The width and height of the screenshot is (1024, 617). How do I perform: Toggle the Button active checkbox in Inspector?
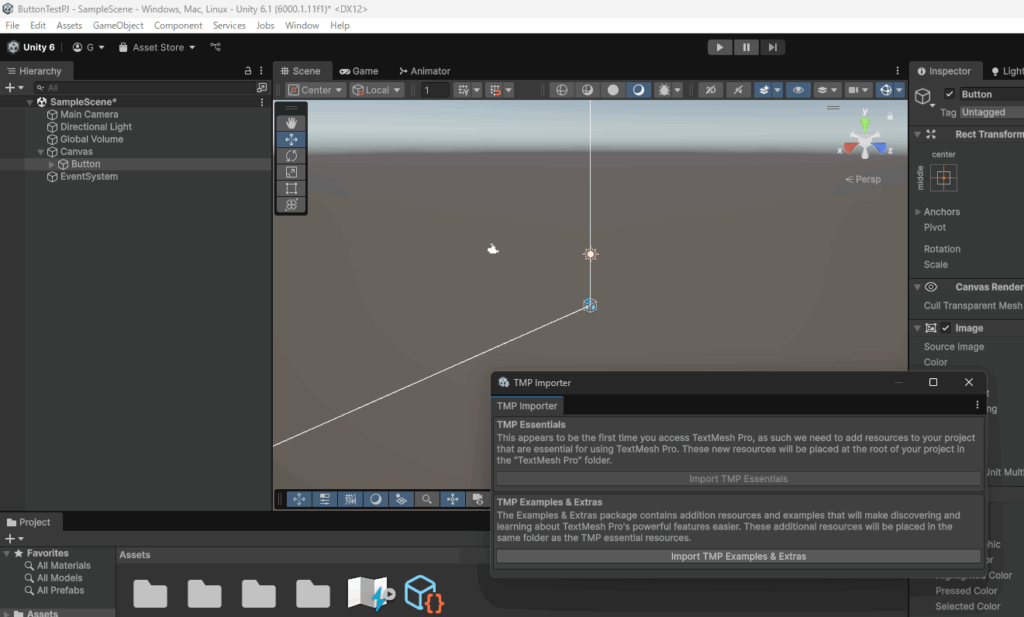point(950,94)
